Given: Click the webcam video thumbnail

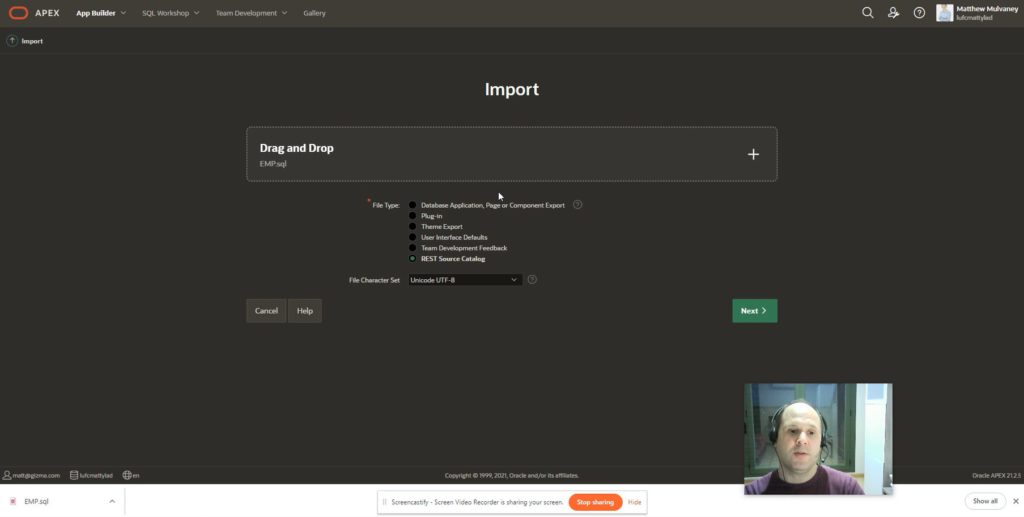Looking at the screenshot, I should coord(818,439).
